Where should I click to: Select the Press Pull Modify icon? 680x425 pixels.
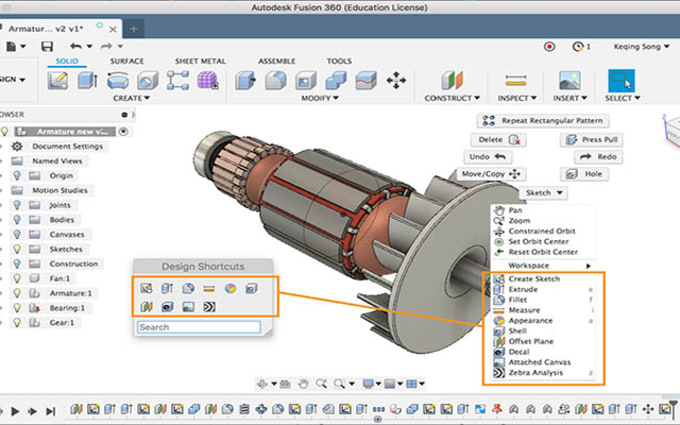245,80
